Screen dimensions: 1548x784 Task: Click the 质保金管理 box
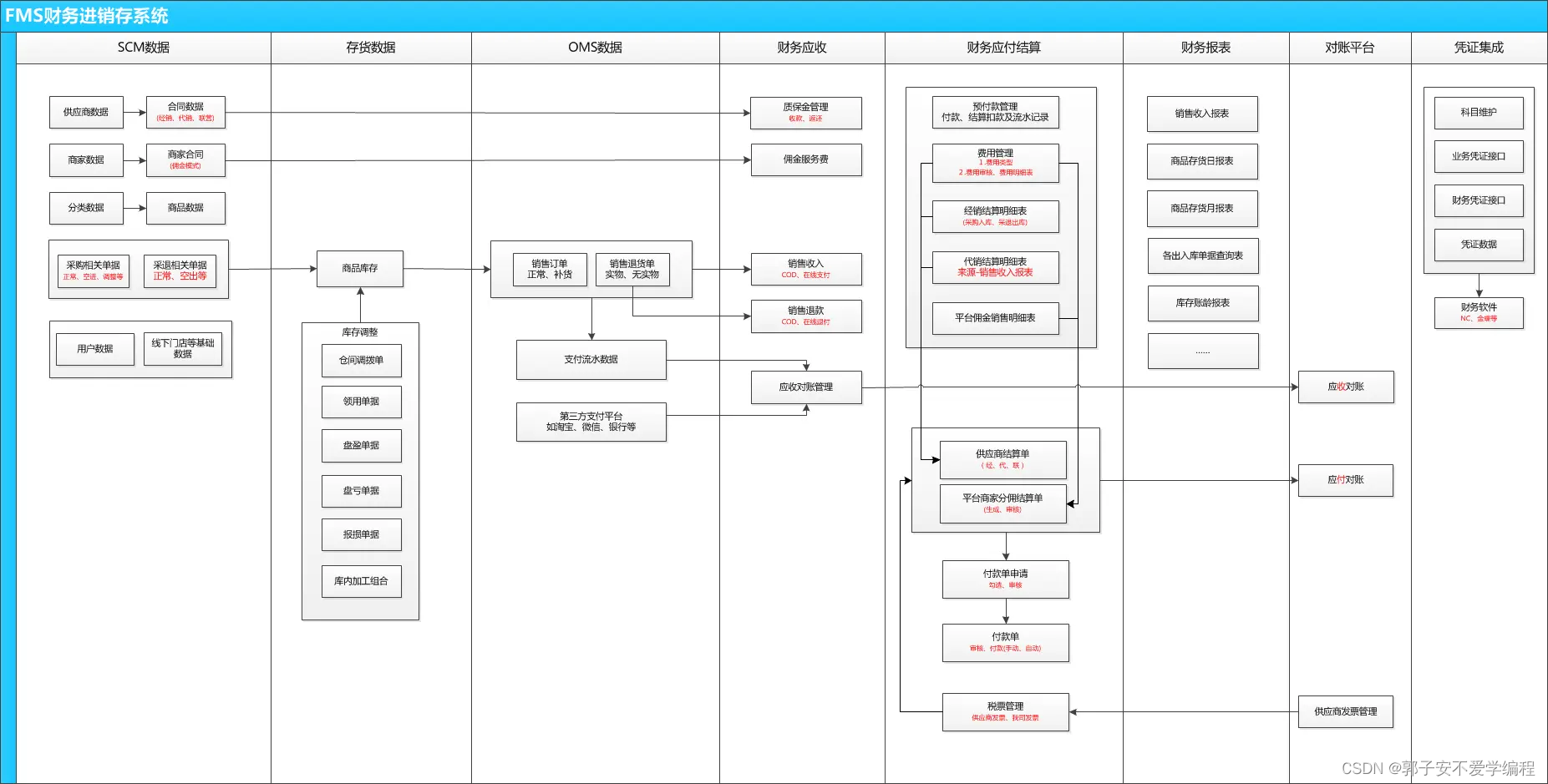[x=806, y=113]
